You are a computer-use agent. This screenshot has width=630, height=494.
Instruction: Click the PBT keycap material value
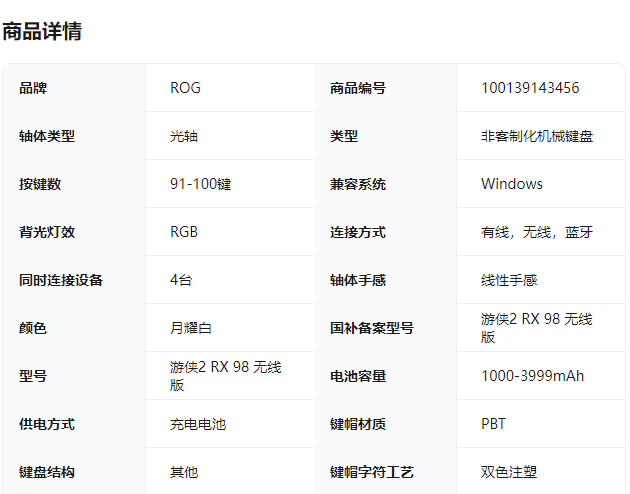(493, 424)
